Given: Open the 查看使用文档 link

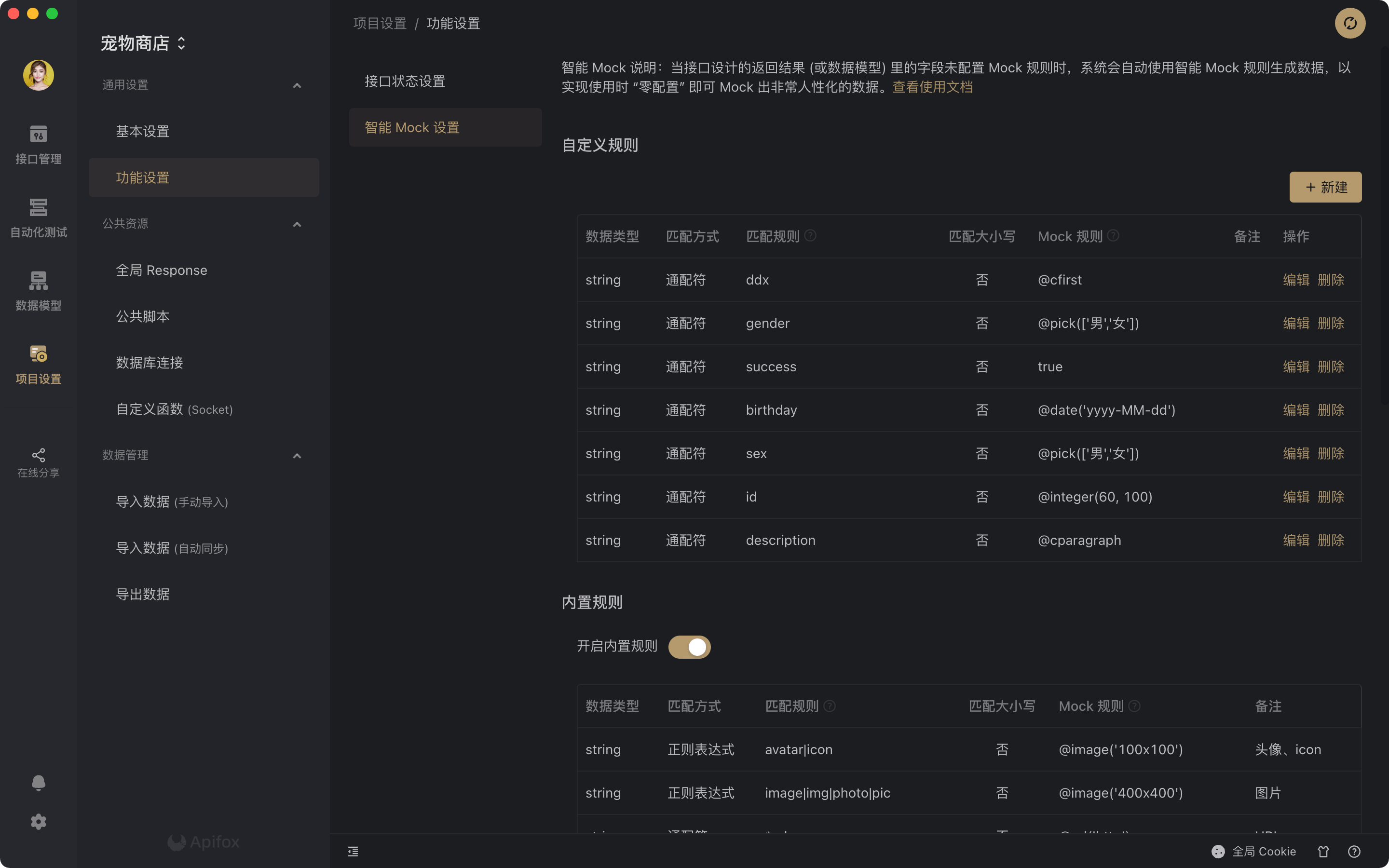Looking at the screenshot, I should tap(932, 87).
